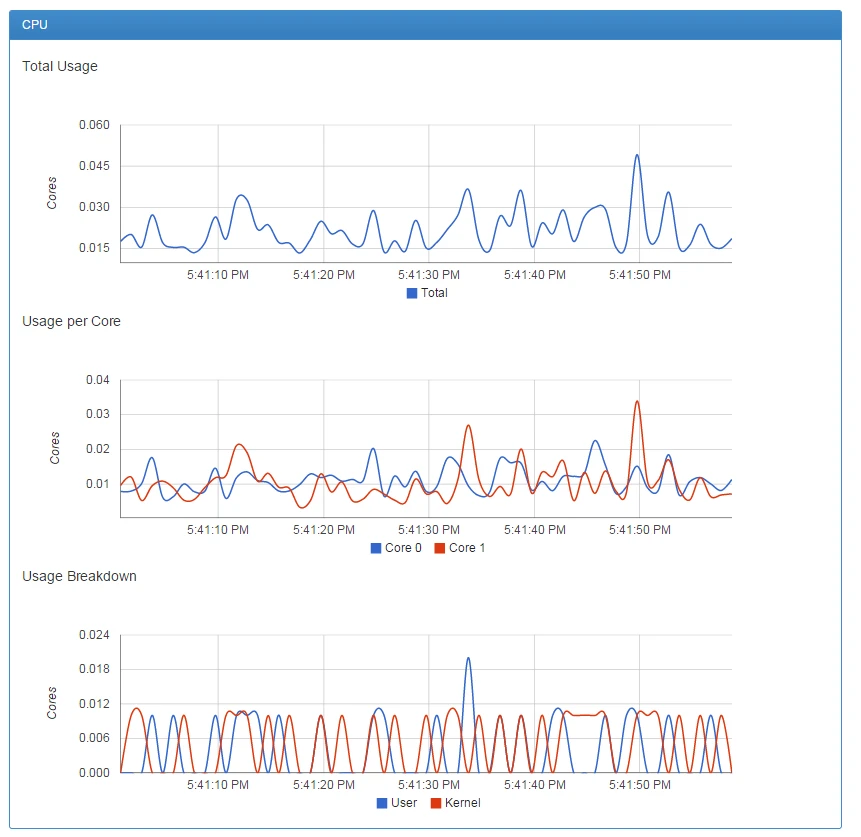Click the 0.024 label on Usage Breakdown axis

pyautogui.click(x=94, y=635)
